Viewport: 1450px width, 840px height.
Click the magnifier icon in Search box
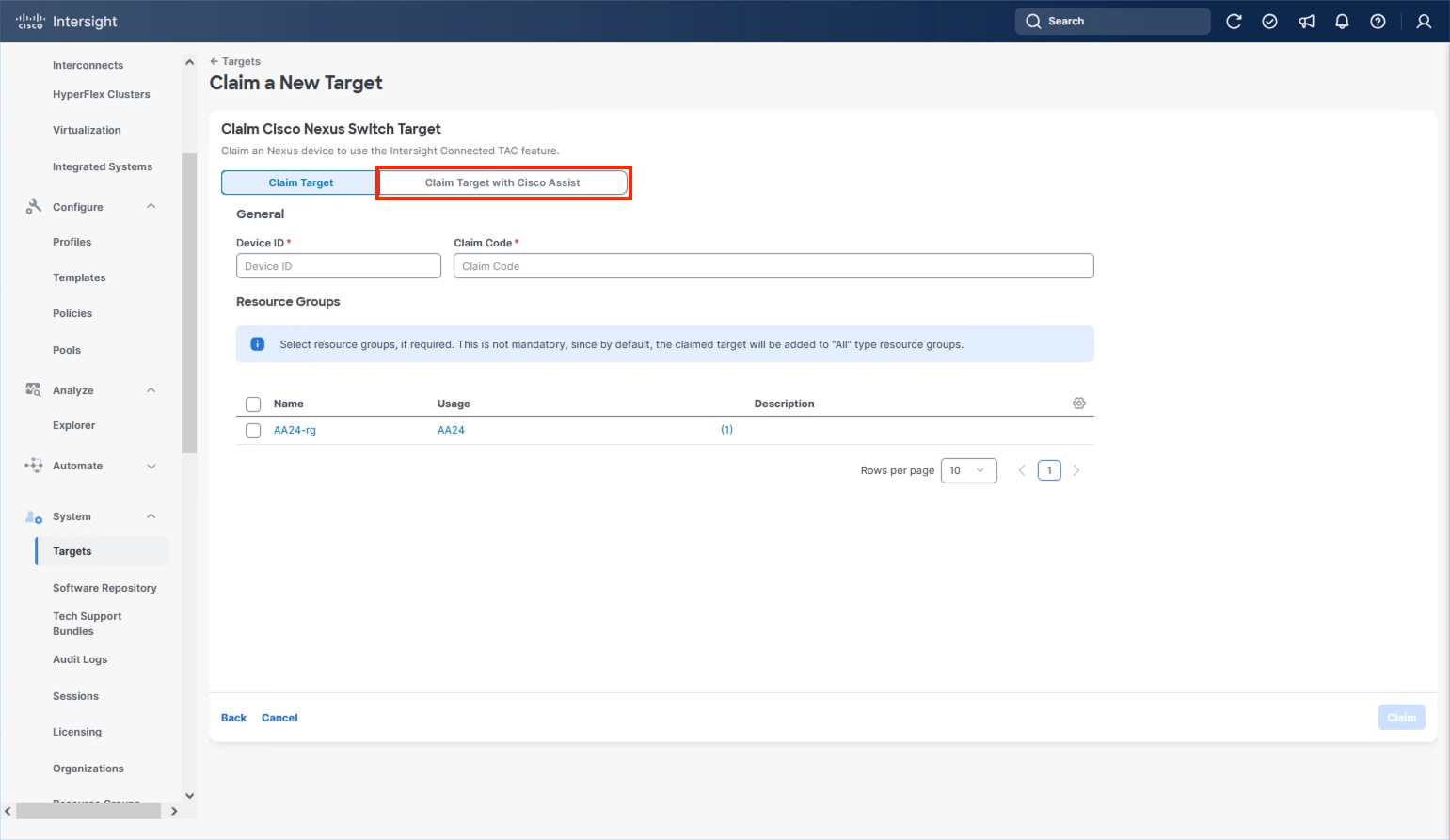click(1033, 22)
